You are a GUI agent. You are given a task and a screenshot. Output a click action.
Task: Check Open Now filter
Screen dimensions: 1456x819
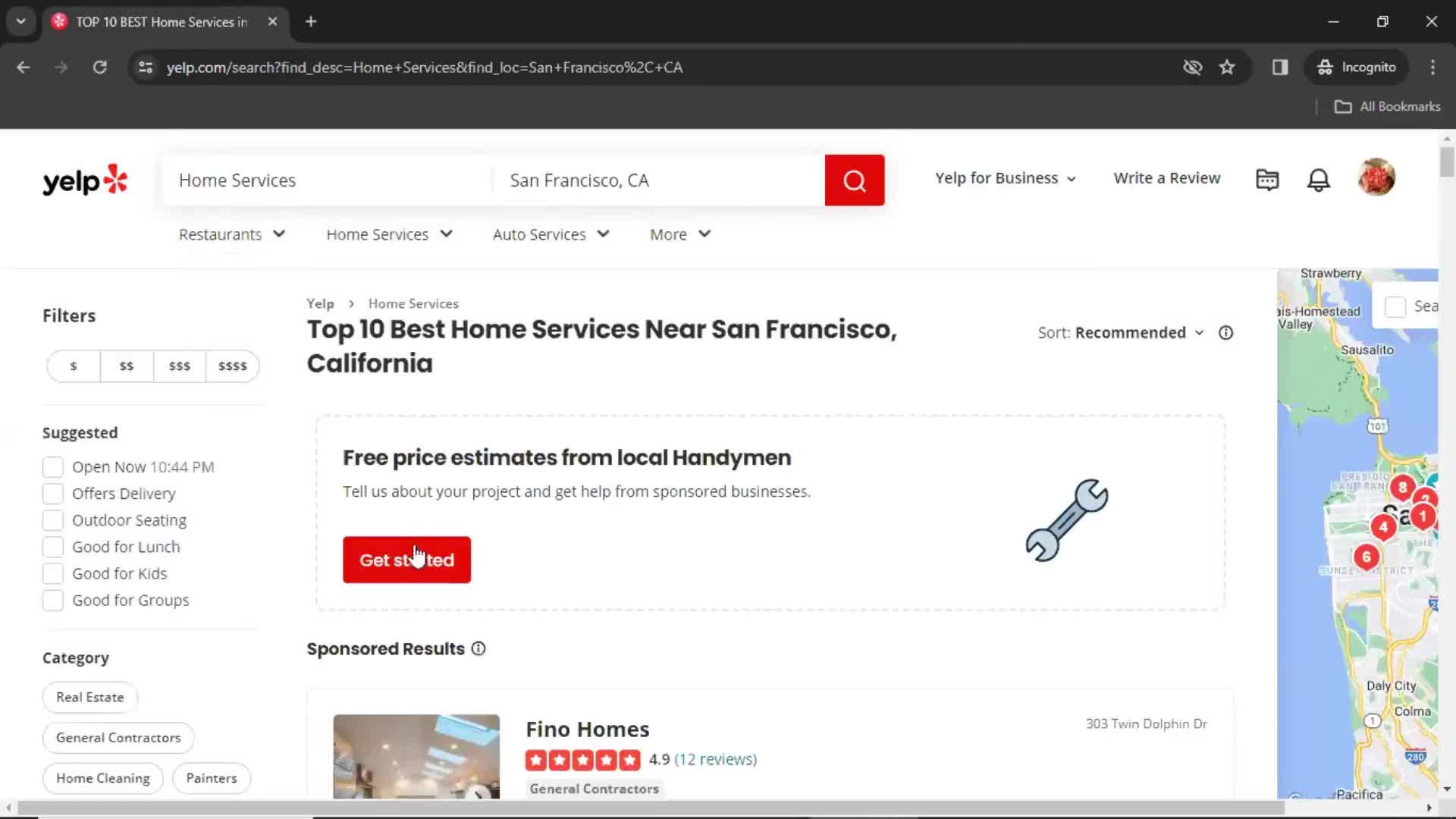click(53, 467)
